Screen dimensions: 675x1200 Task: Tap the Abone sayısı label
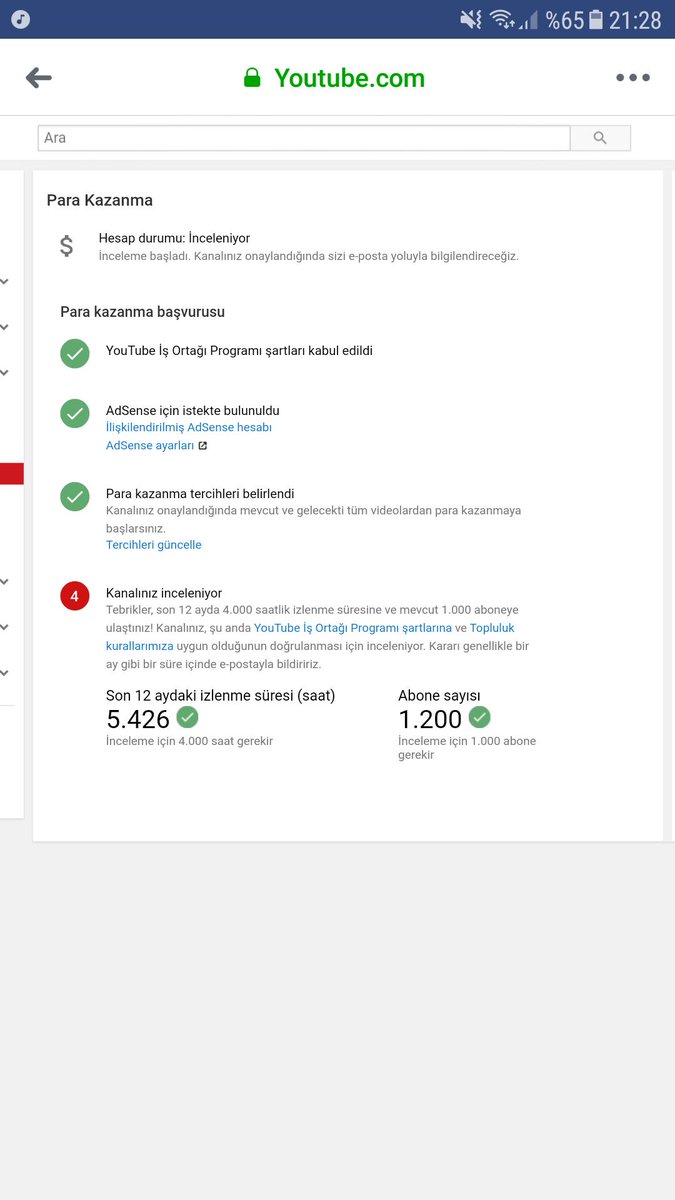(440, 695)
